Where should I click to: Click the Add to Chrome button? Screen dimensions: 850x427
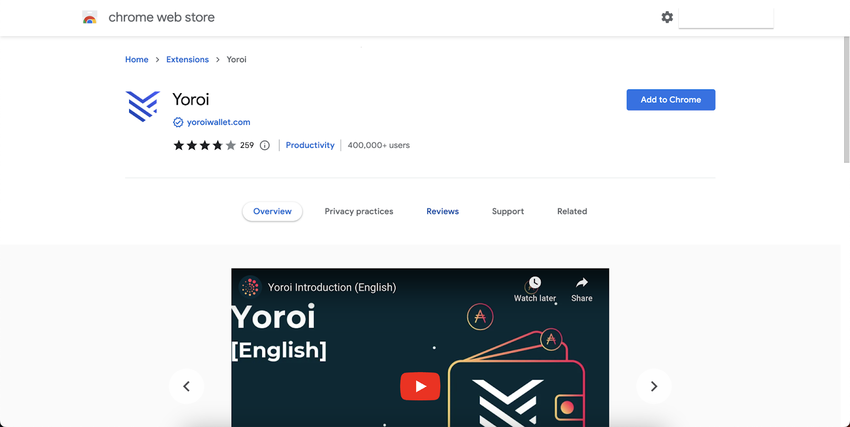[671, 100]
